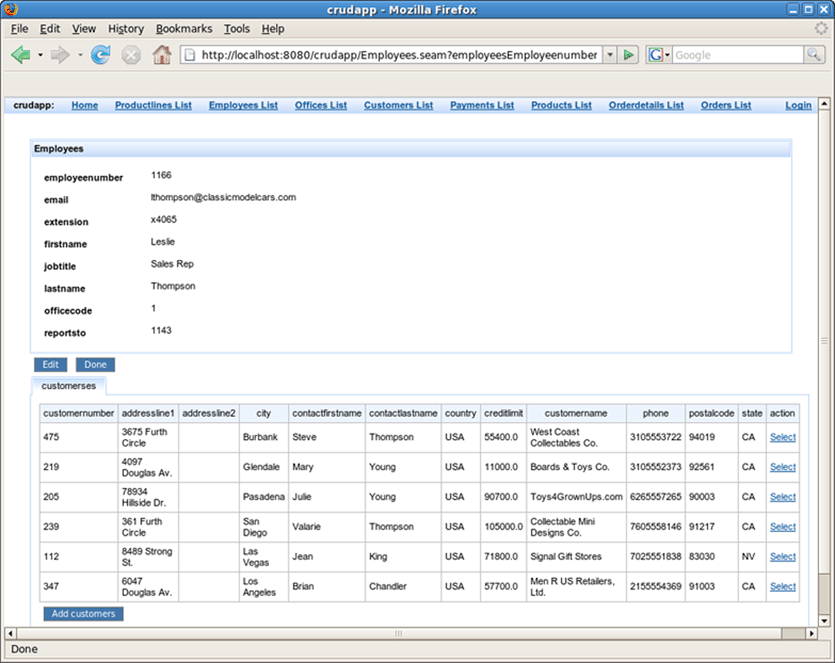
Task: Select customer 475 row link
Action: [782, 437]
